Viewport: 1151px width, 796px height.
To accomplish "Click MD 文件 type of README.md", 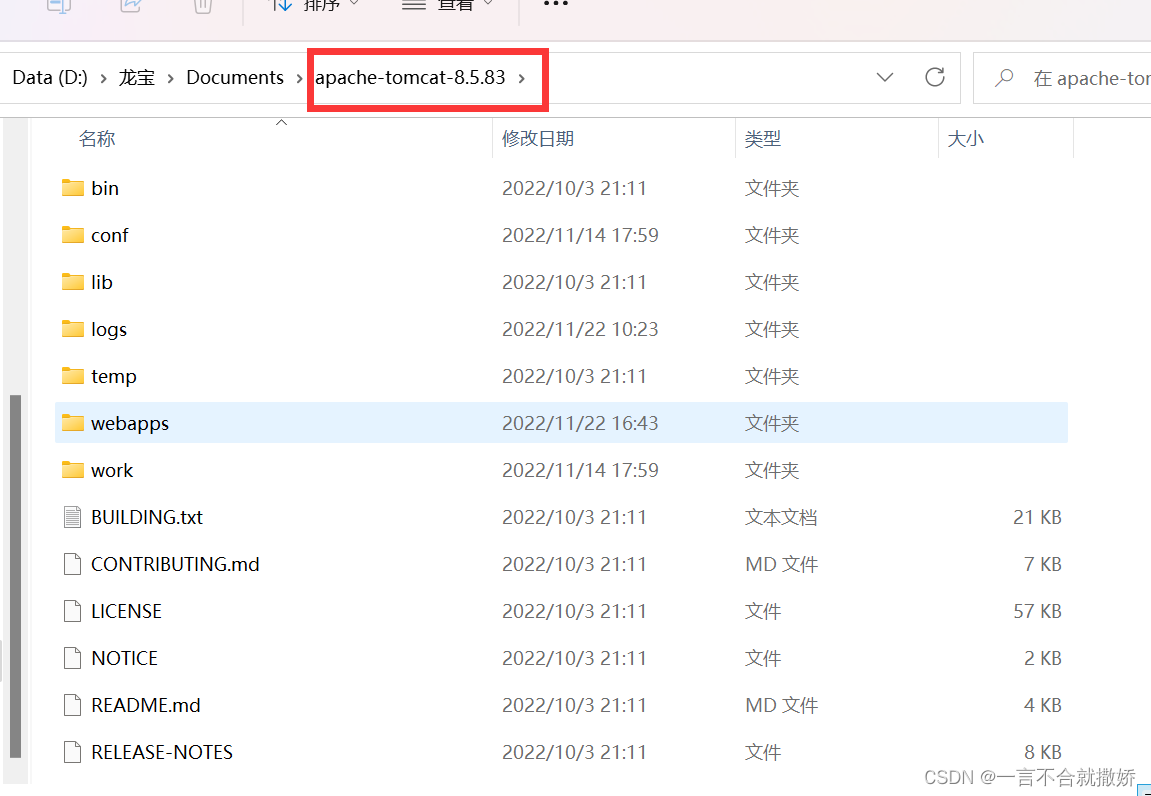I will pyautogui.click(x=782, y=705).
